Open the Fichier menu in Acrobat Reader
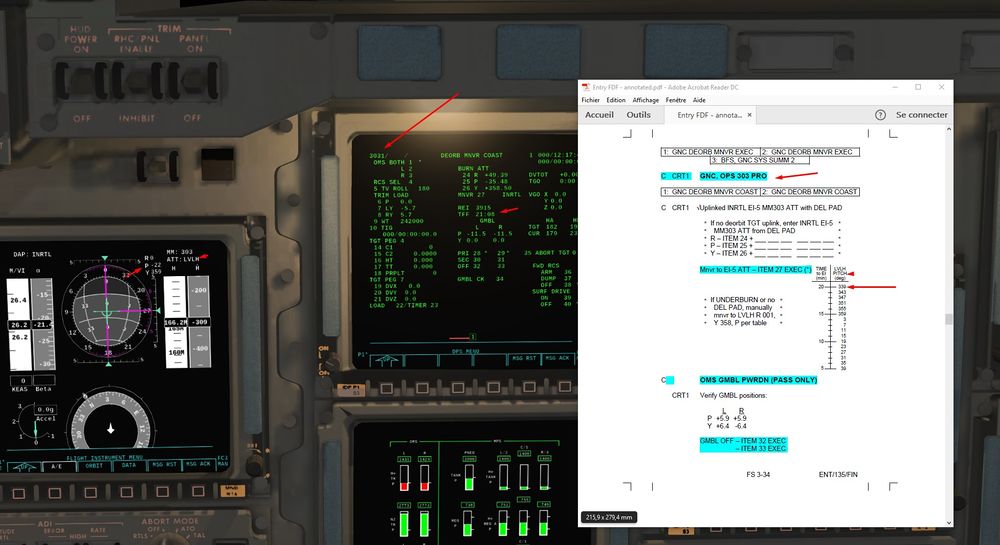Screen dimensions: 1000x545 590,100
